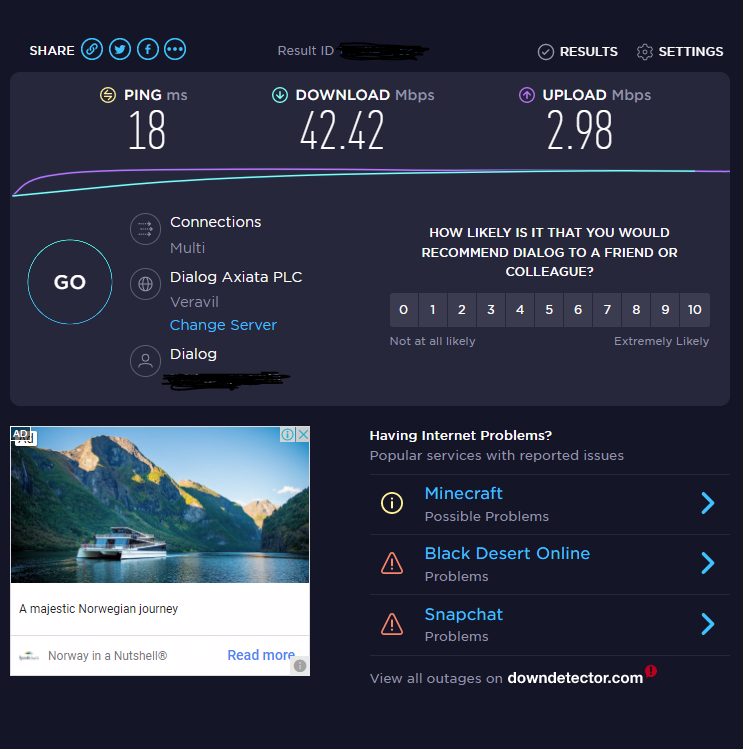
Task: Click red alert badge beside downdetector.com
Action: 651,671
